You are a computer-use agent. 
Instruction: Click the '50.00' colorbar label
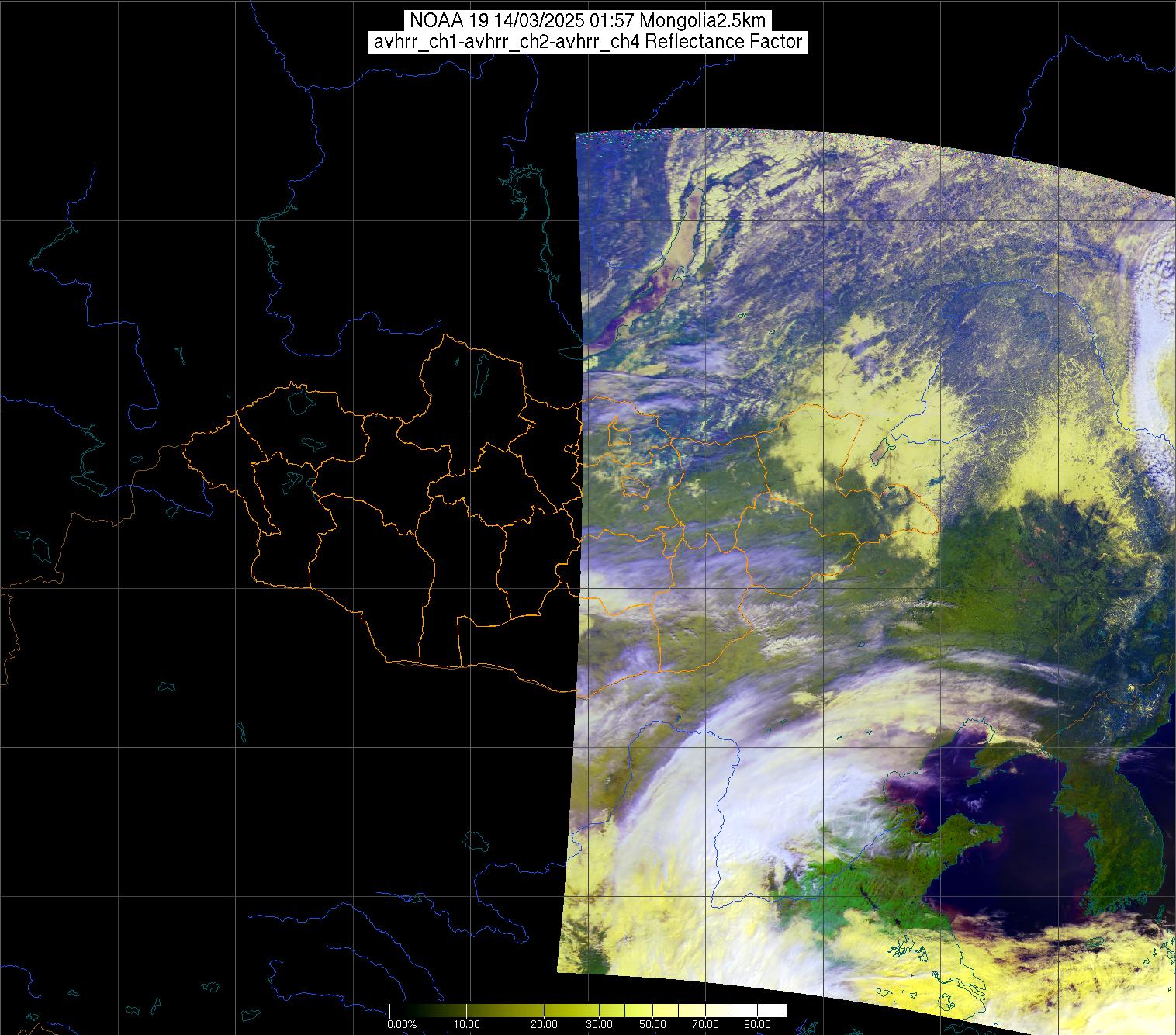(652, 1025)
